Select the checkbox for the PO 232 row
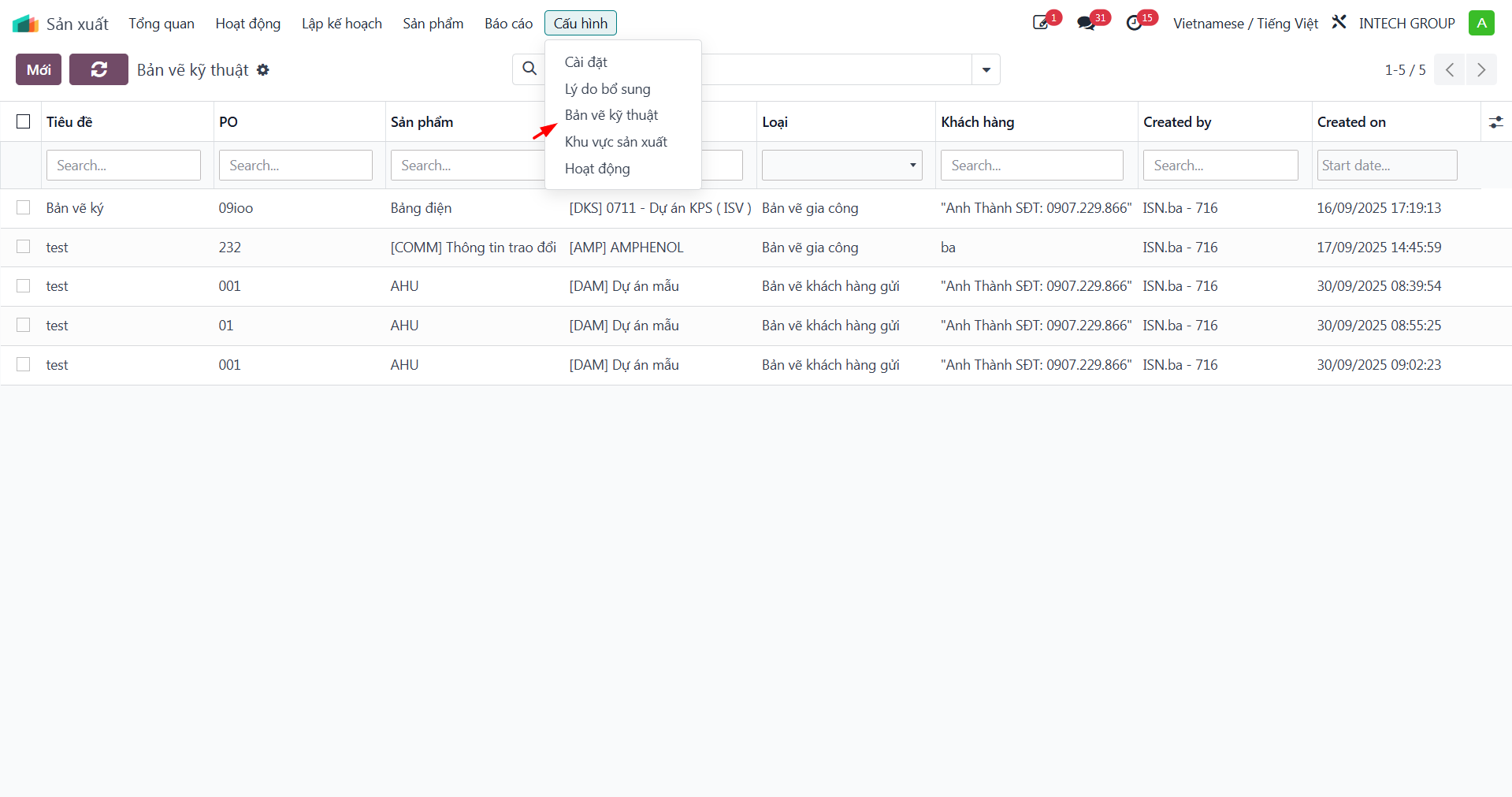 pos(24,247)
